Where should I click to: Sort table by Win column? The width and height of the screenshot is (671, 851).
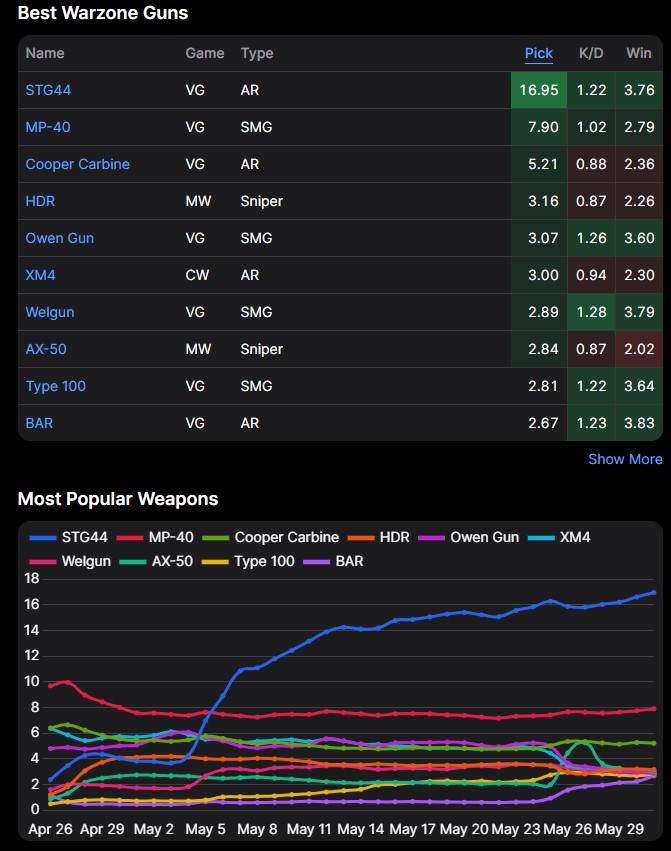638,53
